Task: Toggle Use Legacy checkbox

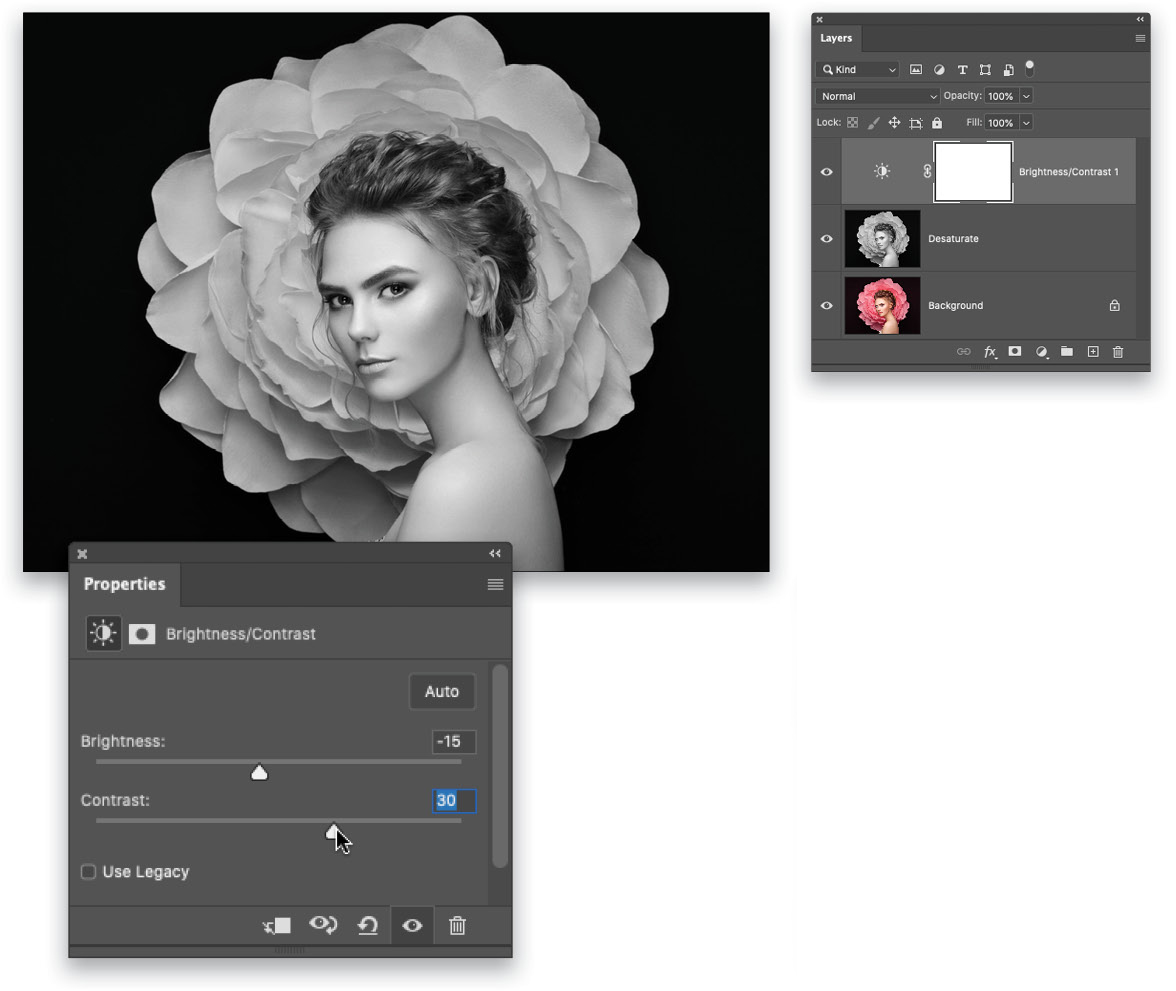Action: click(x=88, y=871)
